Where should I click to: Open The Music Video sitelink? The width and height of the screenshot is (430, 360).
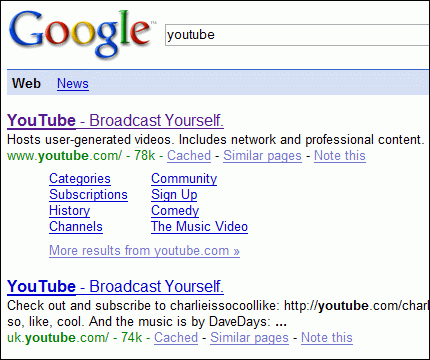(199, 227)
